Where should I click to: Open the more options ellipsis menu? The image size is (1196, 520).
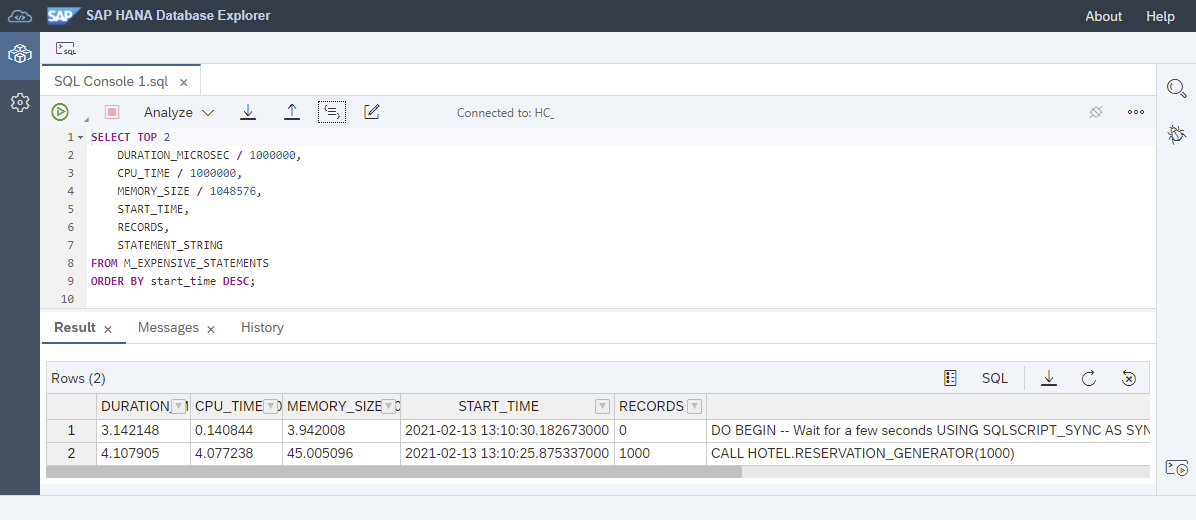(x=1136, y=112)
